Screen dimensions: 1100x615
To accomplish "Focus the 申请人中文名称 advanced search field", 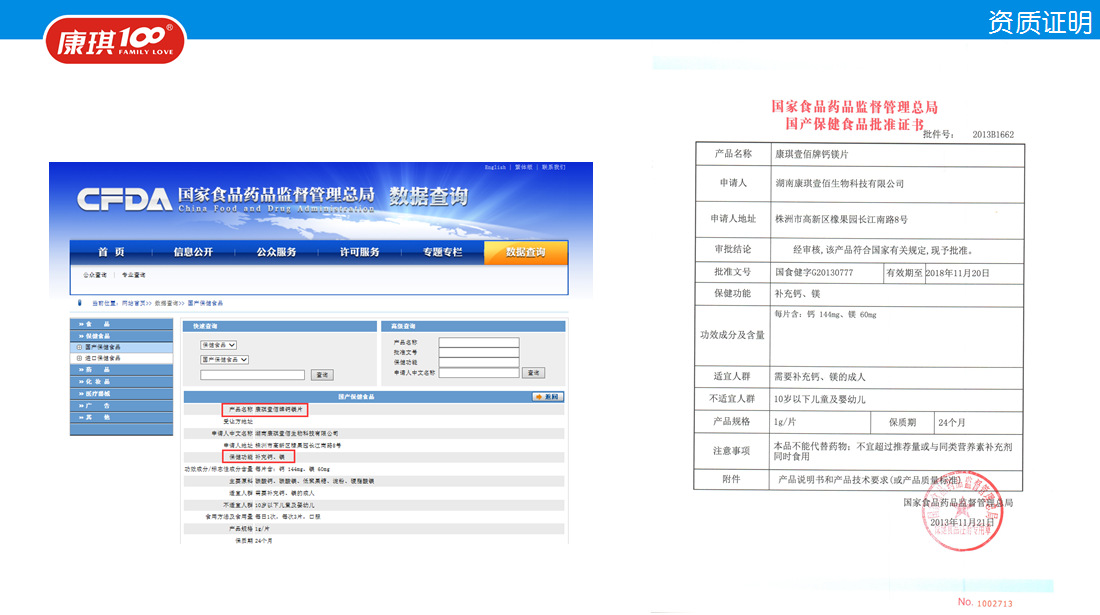I will pyautogui.click(x=478, y=373).
